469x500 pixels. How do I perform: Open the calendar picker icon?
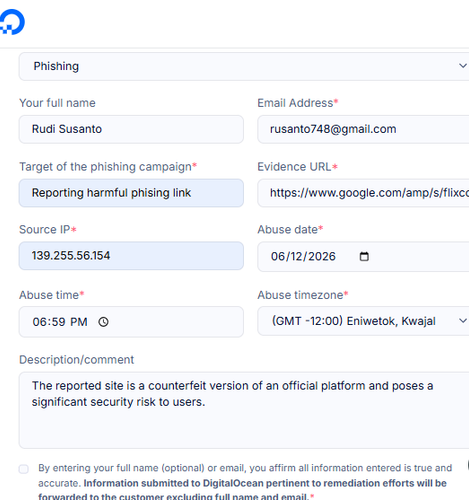364,256
